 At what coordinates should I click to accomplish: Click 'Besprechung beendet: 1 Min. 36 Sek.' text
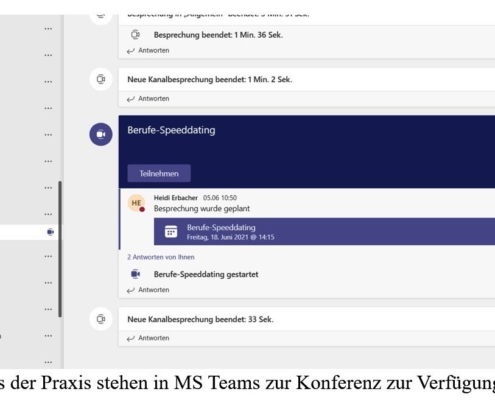218,35
